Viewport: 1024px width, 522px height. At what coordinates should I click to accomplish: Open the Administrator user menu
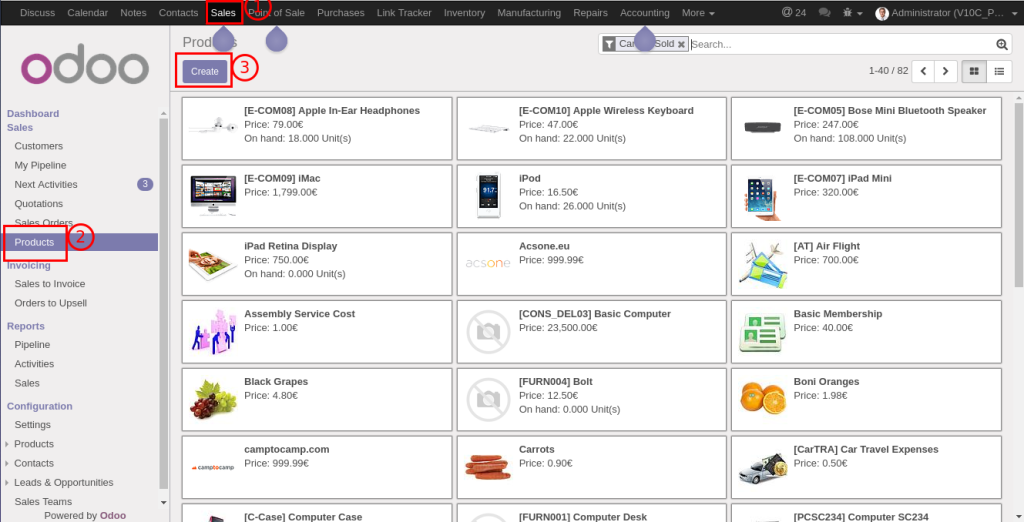coord(944,12)
